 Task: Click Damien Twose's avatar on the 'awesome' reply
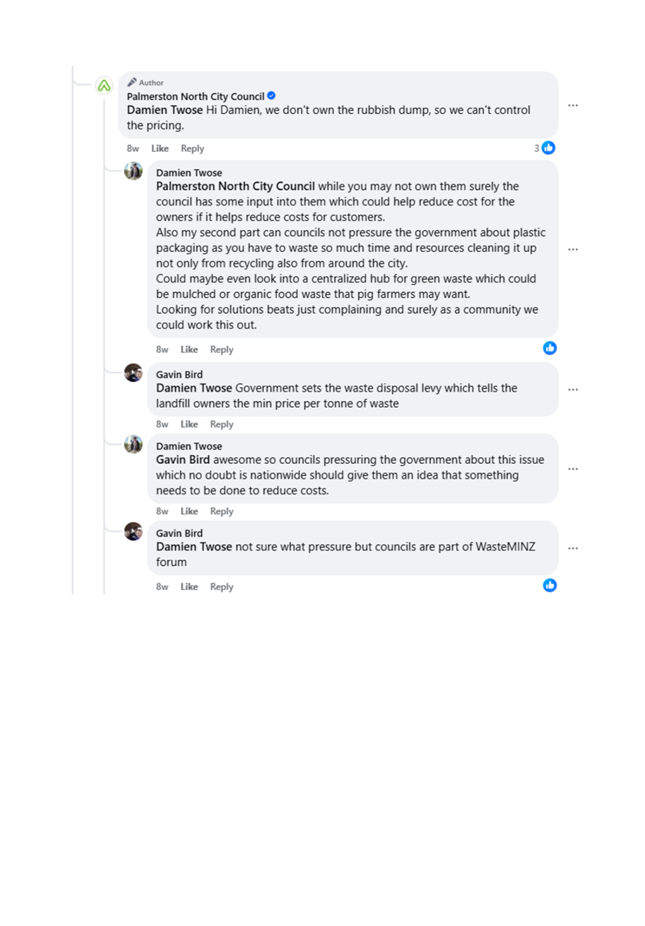133,445
